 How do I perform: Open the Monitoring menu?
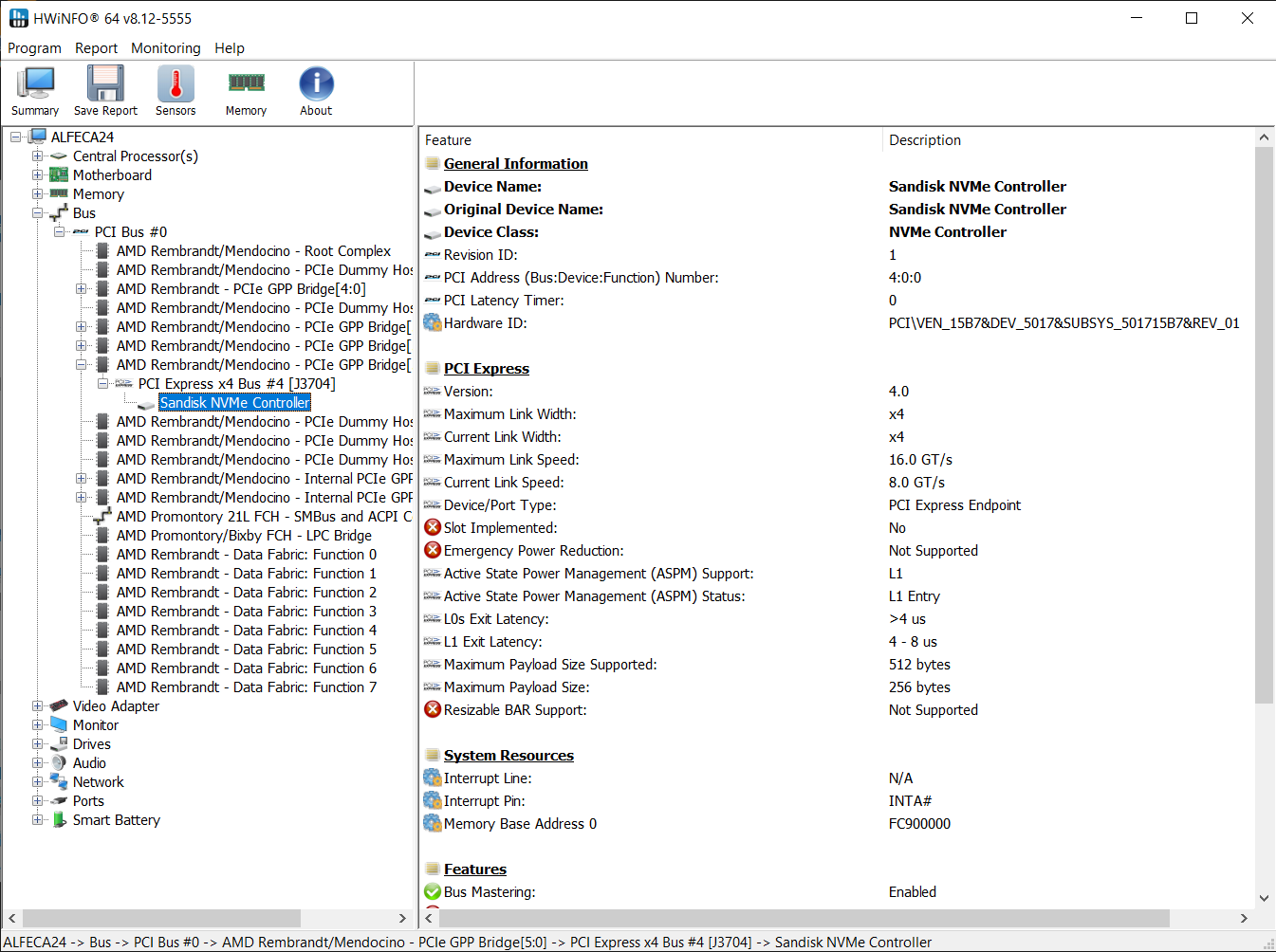[x=166, y=47]
